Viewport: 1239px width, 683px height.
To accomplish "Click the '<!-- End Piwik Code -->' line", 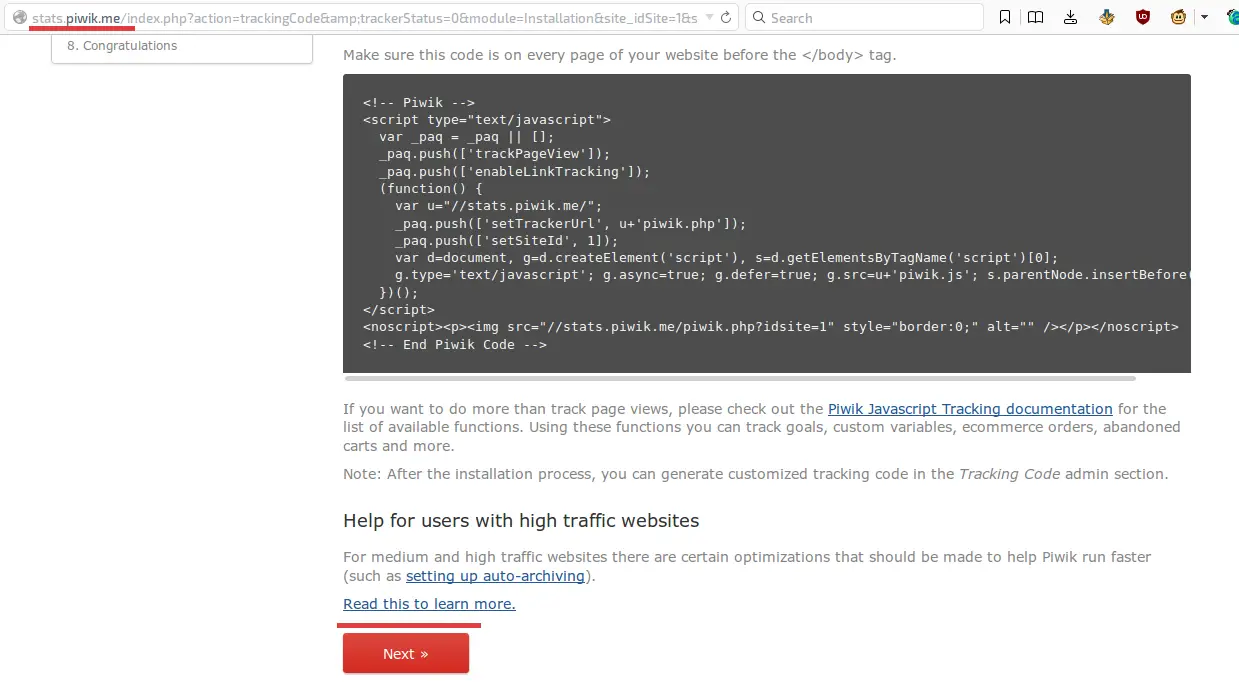I will click(x=455, y=344).
